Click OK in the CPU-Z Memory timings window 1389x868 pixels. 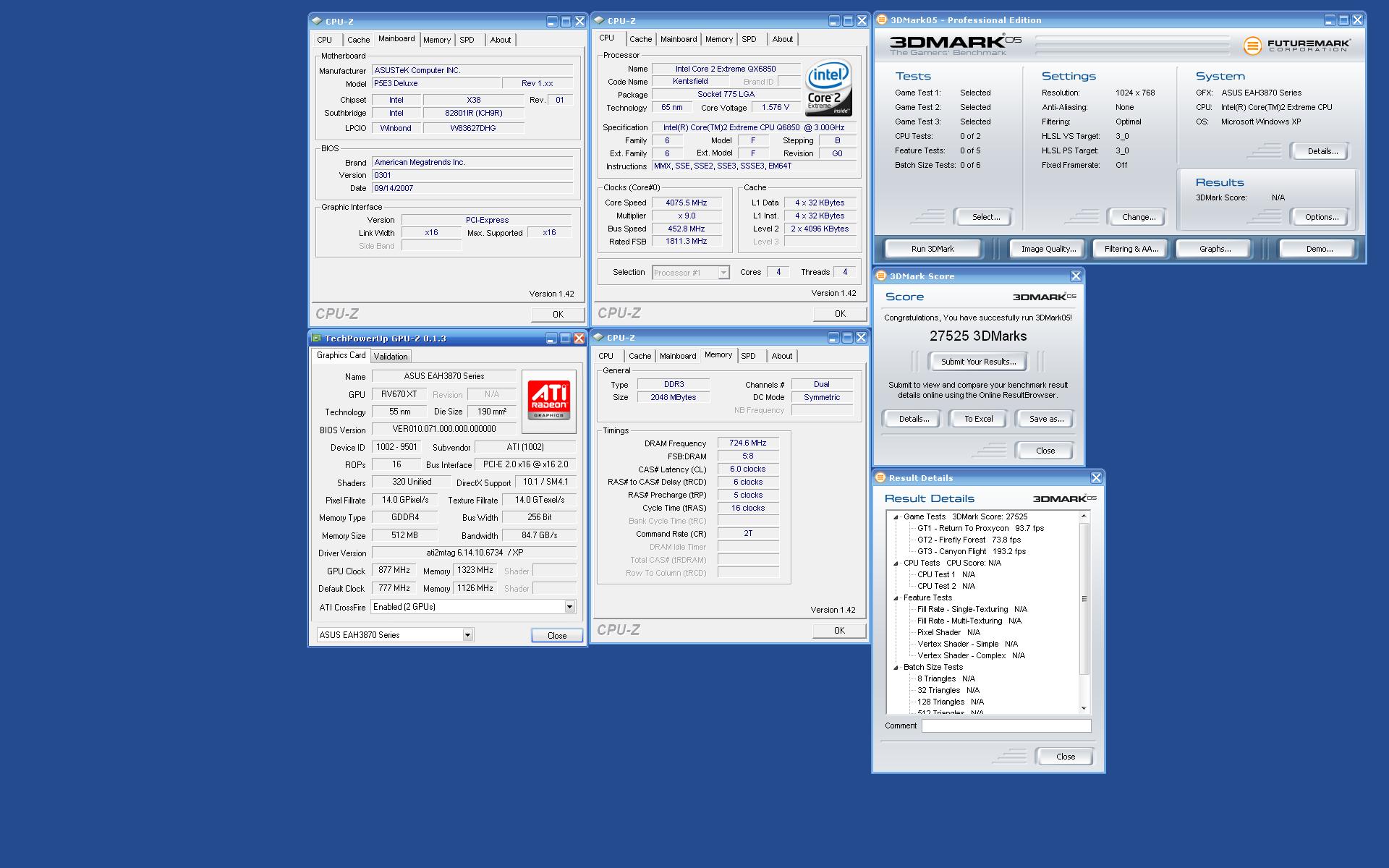point(839,631)
